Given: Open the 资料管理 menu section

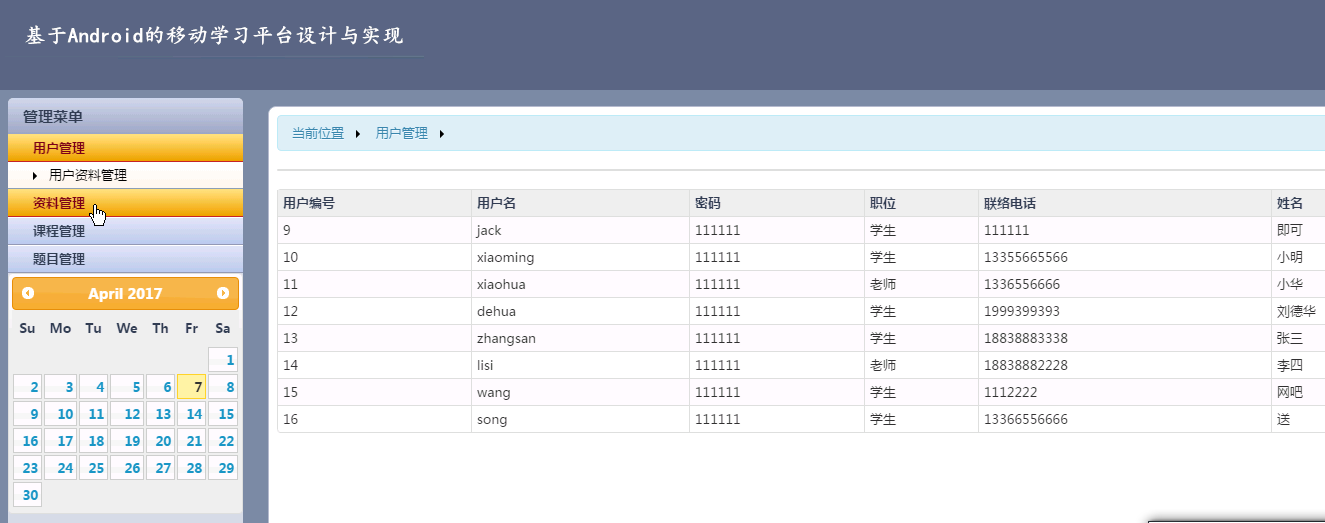Looking at the screenshot, I should [x=125, y=203].
